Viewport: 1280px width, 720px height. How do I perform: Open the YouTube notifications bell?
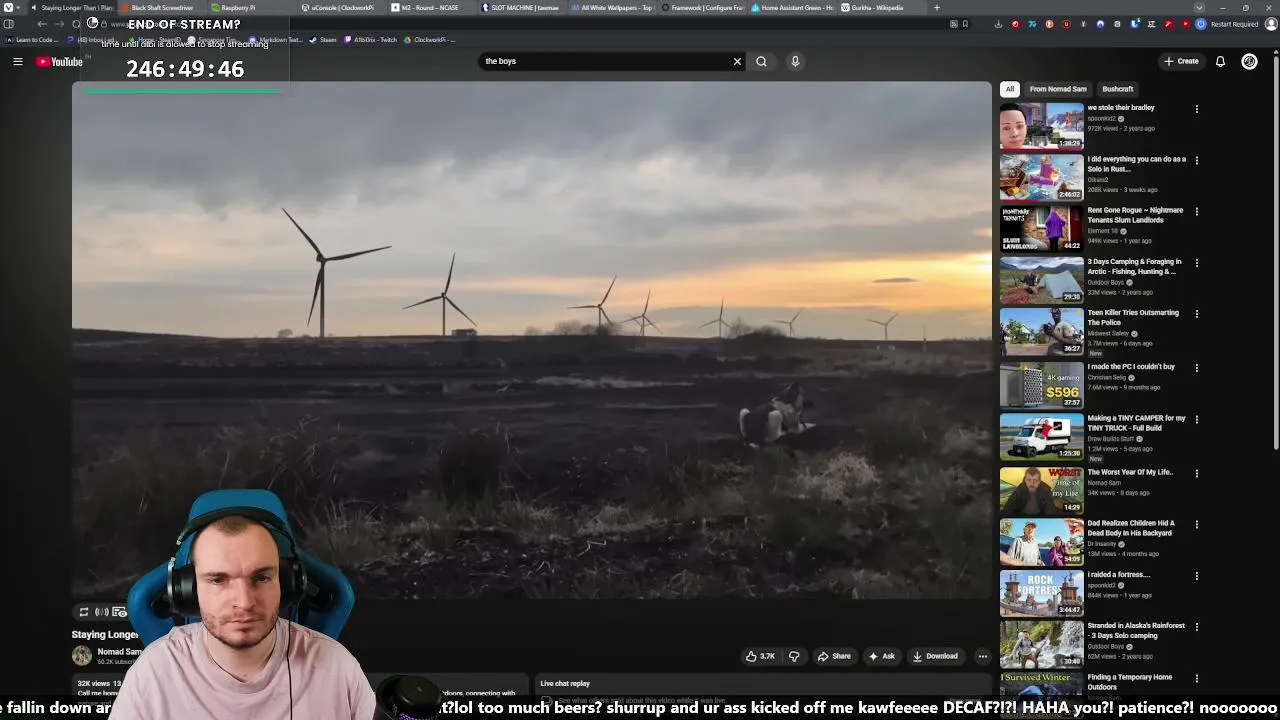point(1220,61)
